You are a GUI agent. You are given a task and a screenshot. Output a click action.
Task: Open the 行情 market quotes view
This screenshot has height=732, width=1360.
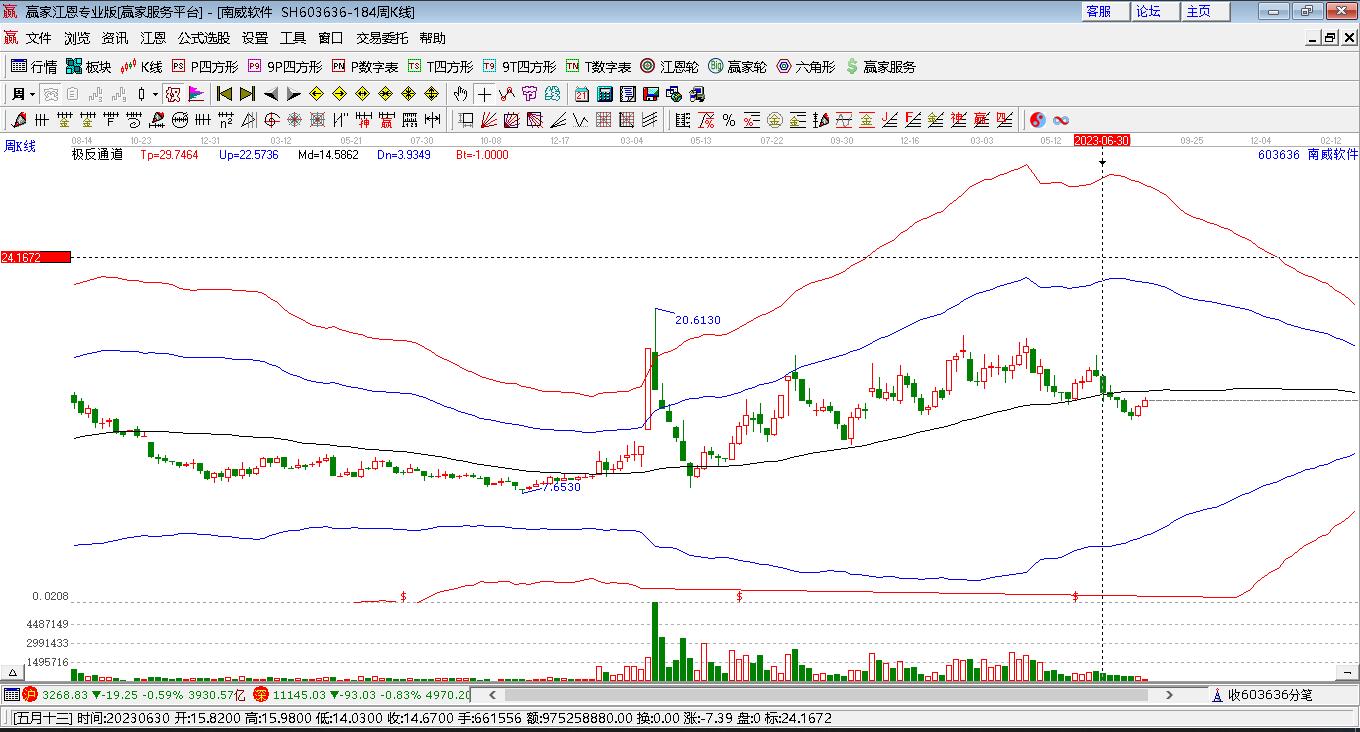tap(34, 67)
